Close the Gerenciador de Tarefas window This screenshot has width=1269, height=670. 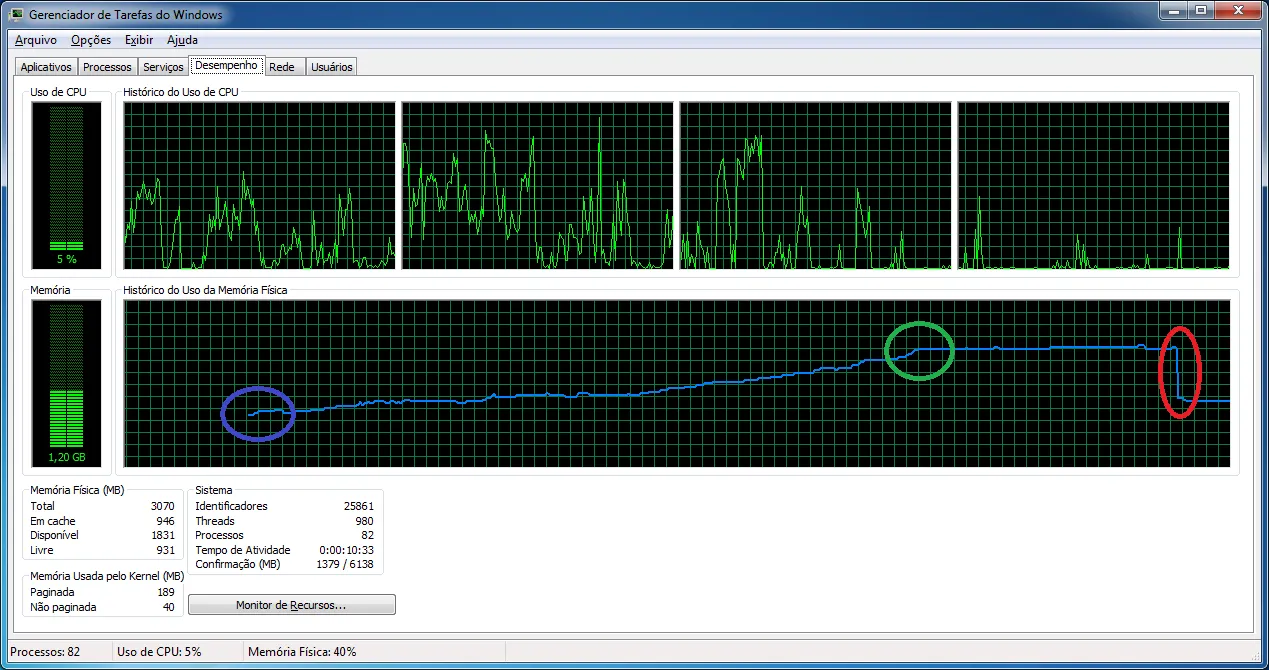pyautogui.click(x=1236, y=10)
